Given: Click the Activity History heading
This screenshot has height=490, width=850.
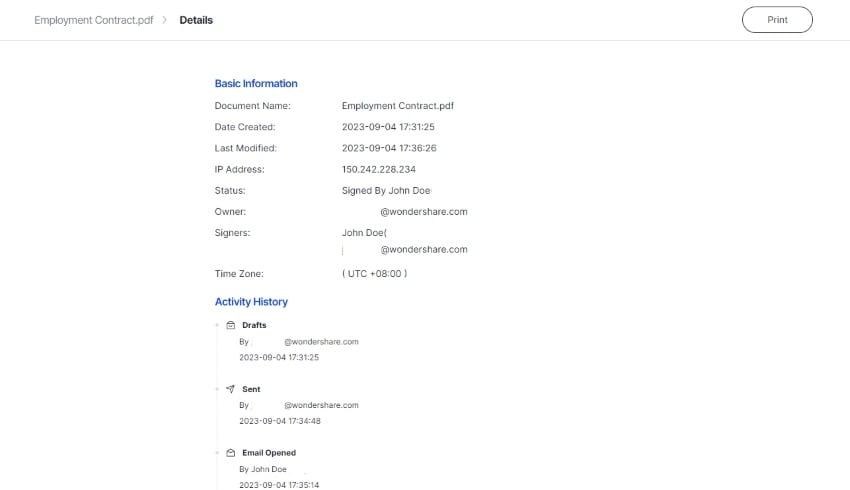Looking at the screenshot, I should coord(251,302).
